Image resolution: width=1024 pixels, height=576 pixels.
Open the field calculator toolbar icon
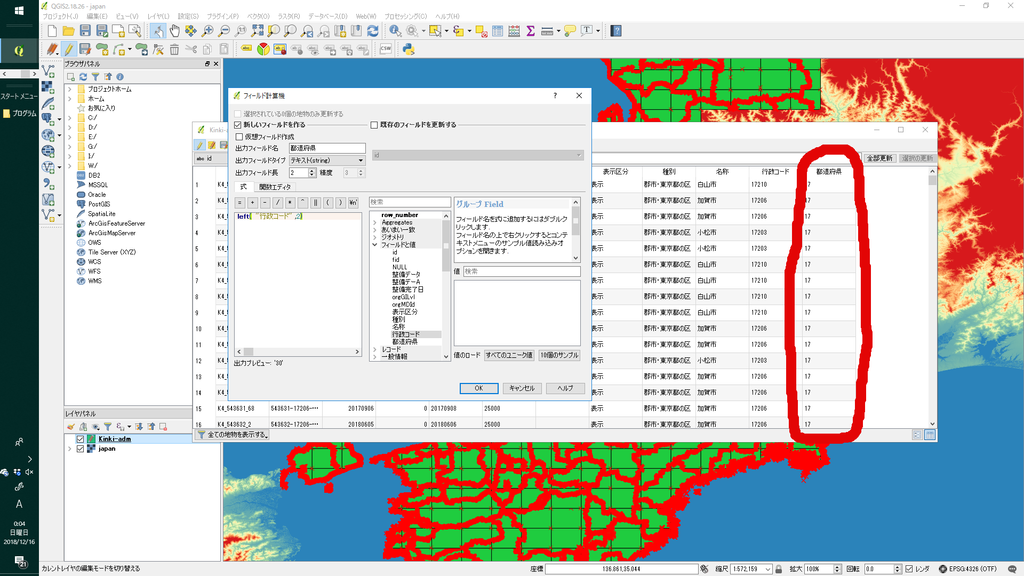[x=514, y=31]
